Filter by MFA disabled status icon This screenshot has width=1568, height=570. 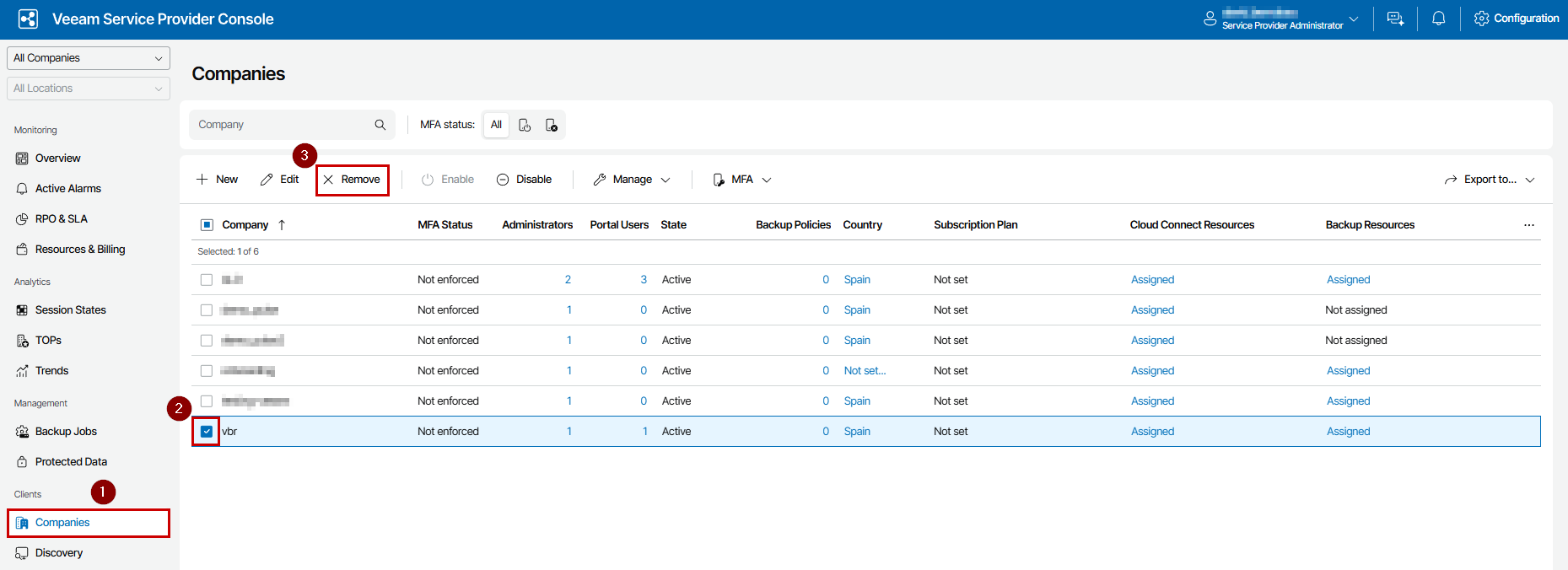pyautogui.click(x=551, y=125)
